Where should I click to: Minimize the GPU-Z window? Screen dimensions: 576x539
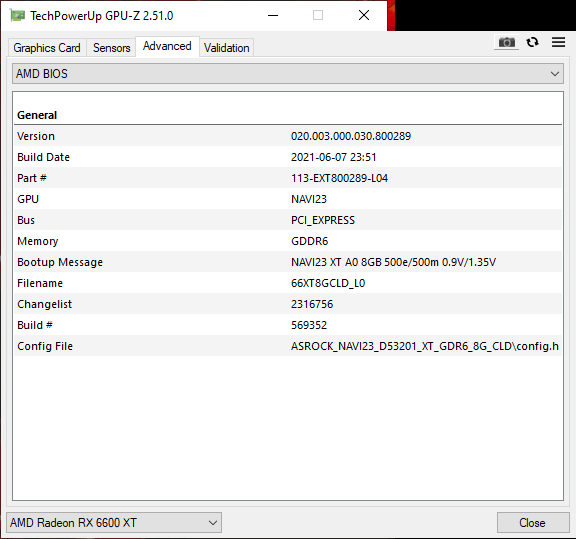(273, 15)
